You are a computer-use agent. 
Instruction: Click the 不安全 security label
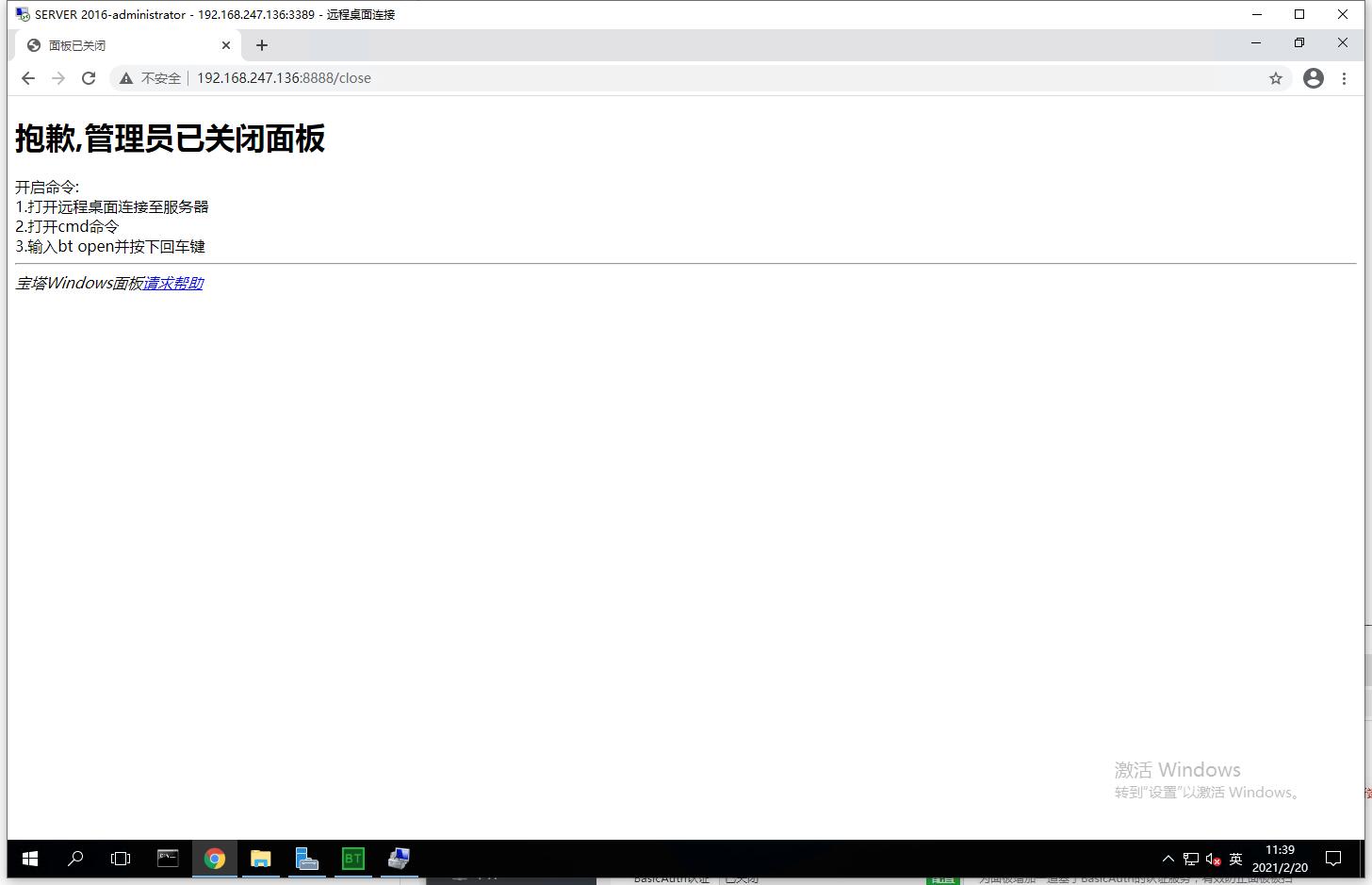(x=160, y=78)
